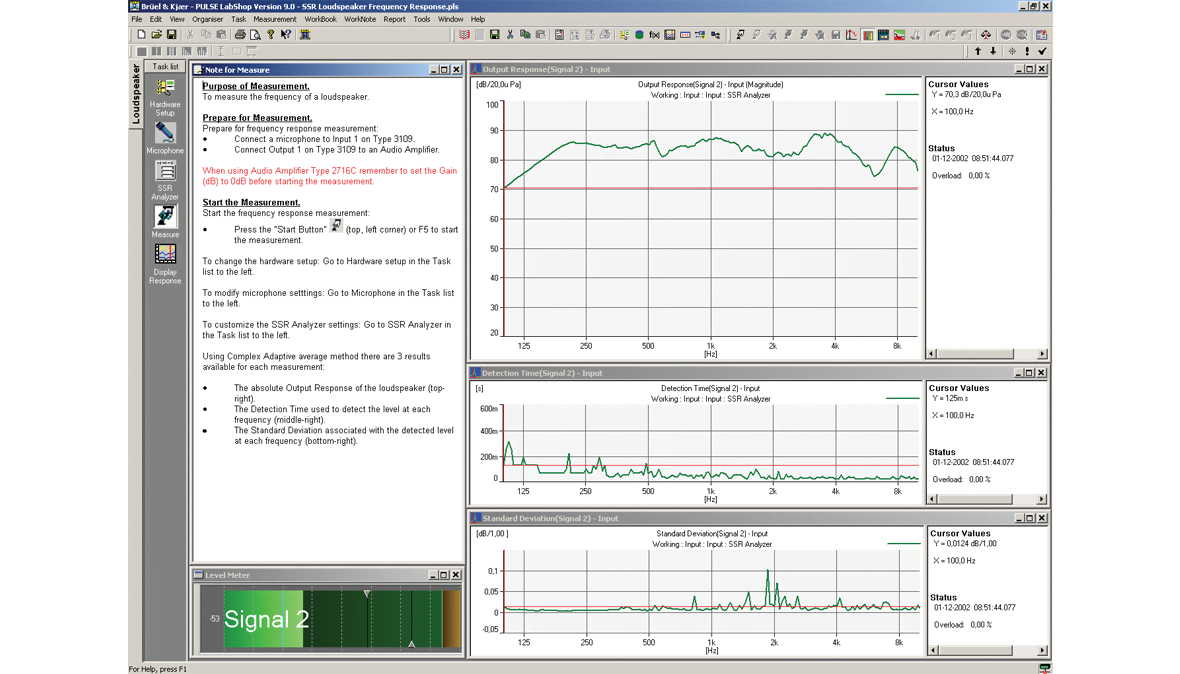Select the Loudspeaker vertical tab

coord(136,95)
